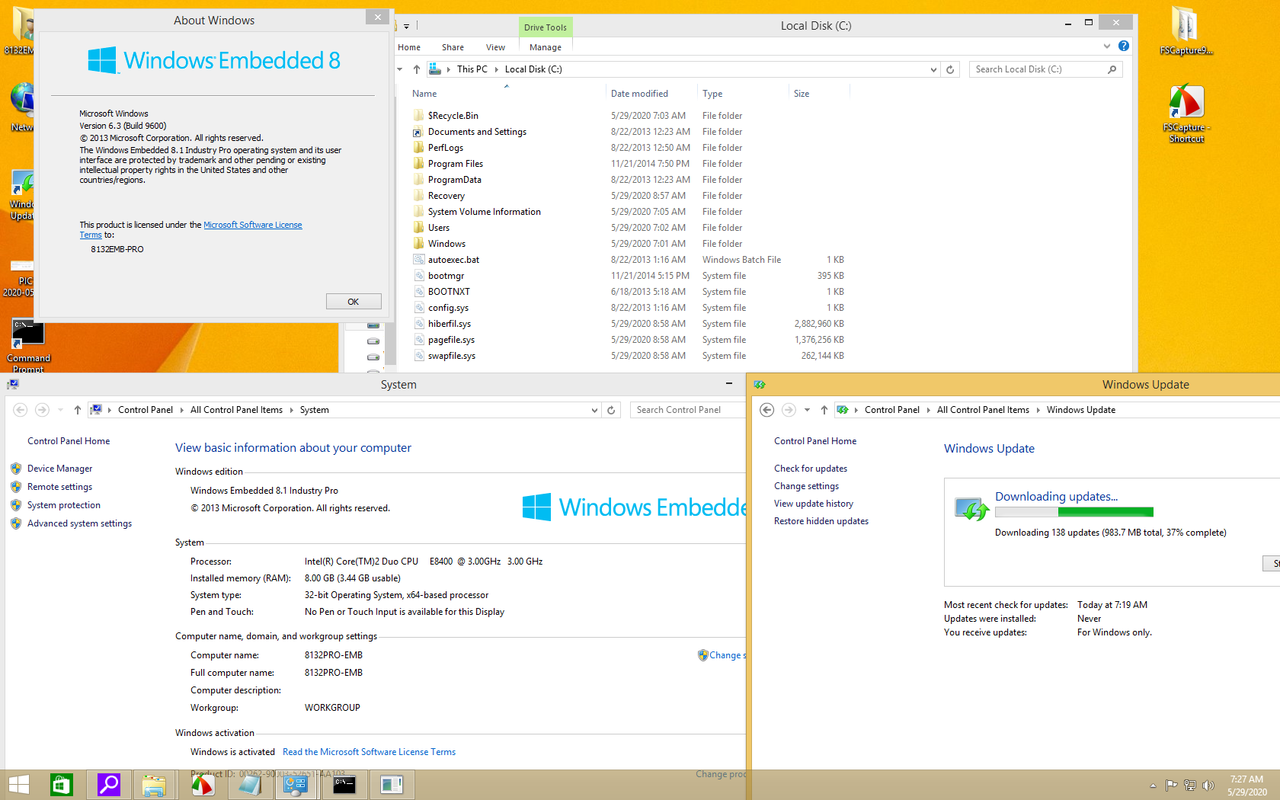This screenshot has height=800, width=1280.
Task: Sort files by Name column header
Action: (505, 94)
